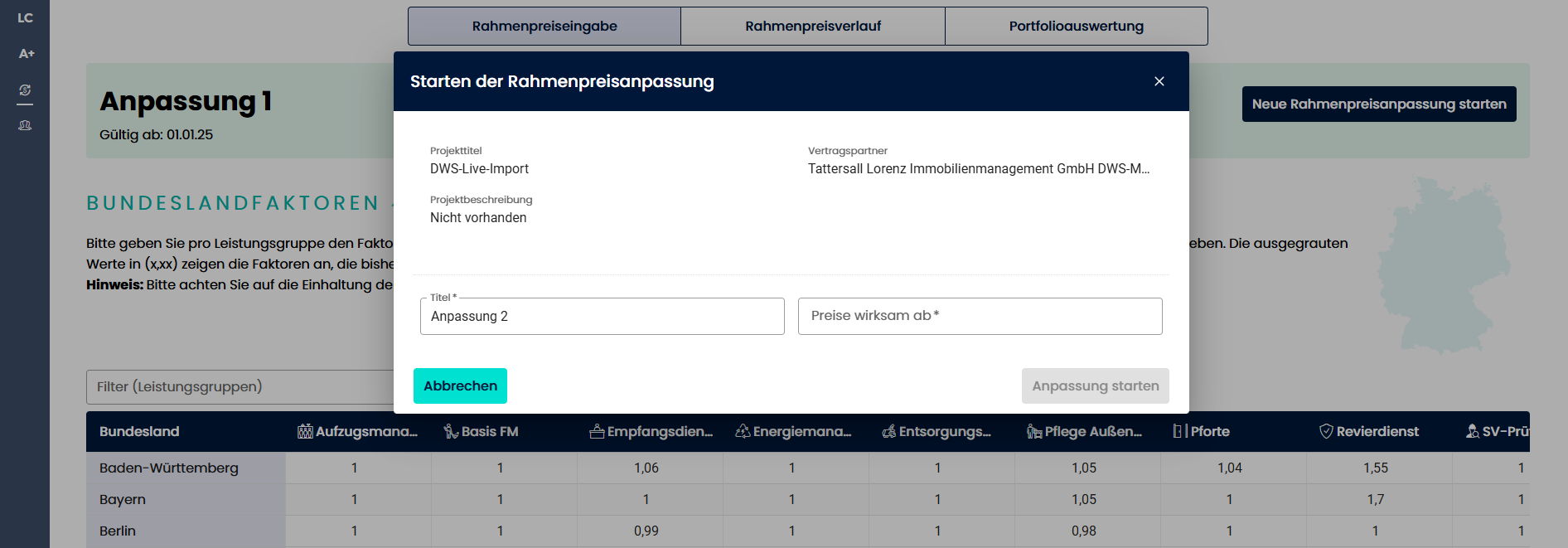
Task: Select the Rahmenpreiseingabe tab
Action: coord(544,27)
